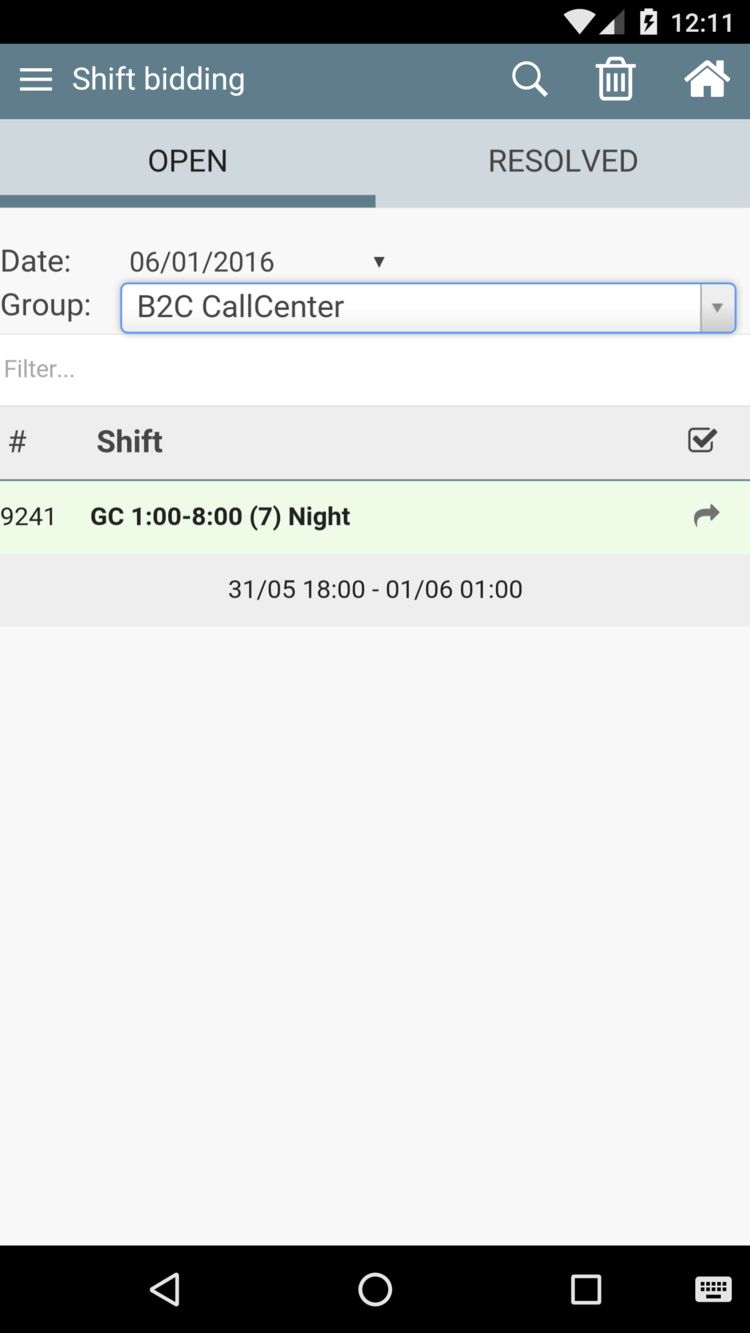Open recent apps with square button

586,1289
